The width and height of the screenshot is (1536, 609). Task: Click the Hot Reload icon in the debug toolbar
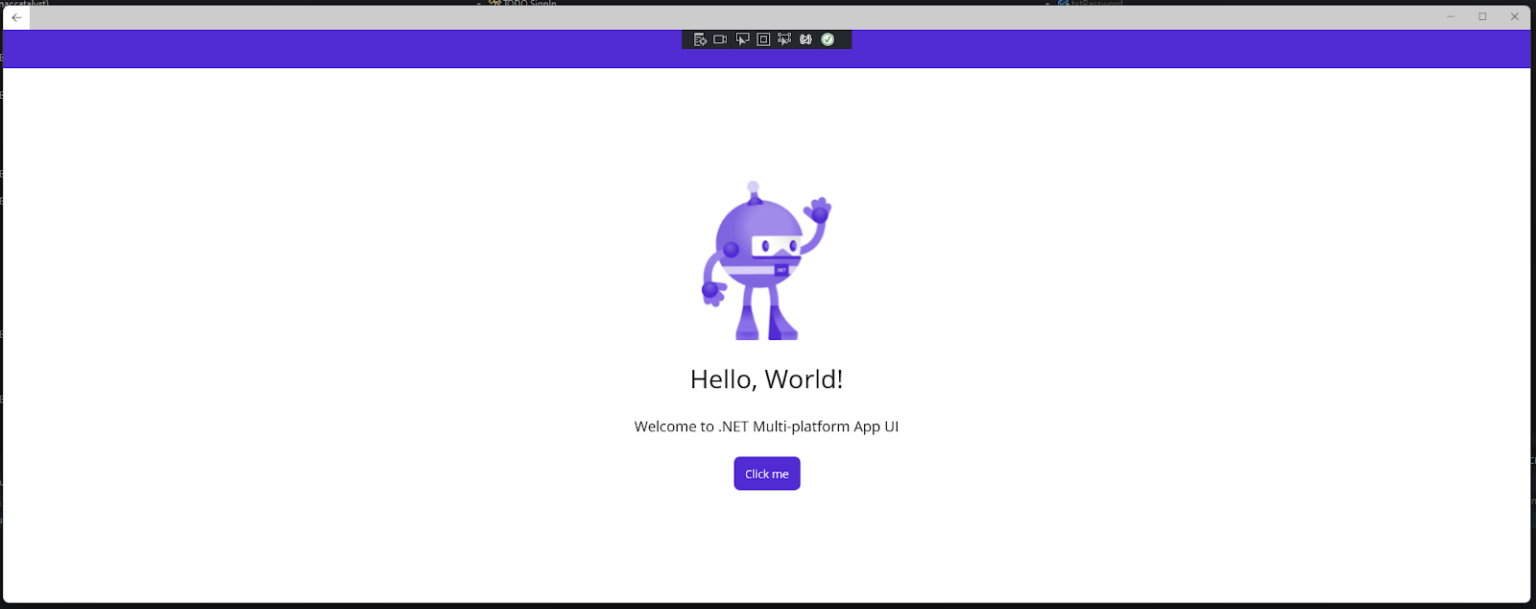tap(806, 39)
